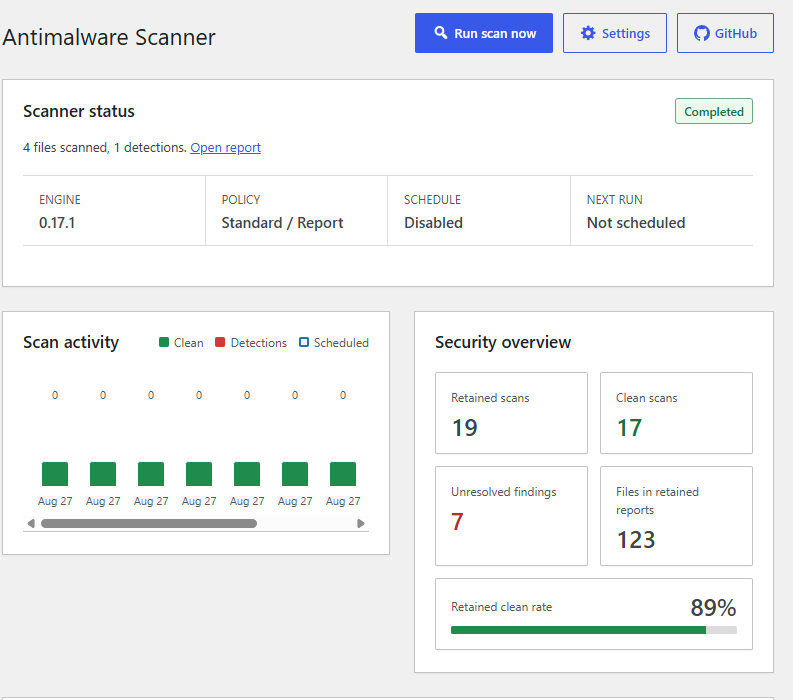The image size is (793, 700).
Task: Click the Retained clean rate progress bar
Action: pos(594,630)
